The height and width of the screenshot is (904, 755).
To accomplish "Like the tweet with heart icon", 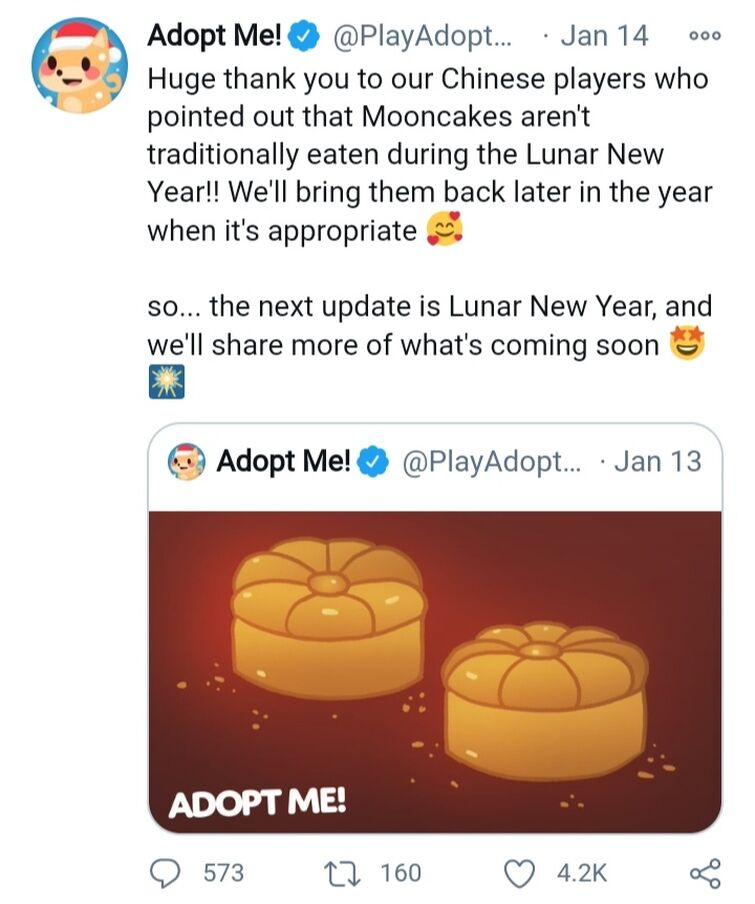I will click(518, 872).
